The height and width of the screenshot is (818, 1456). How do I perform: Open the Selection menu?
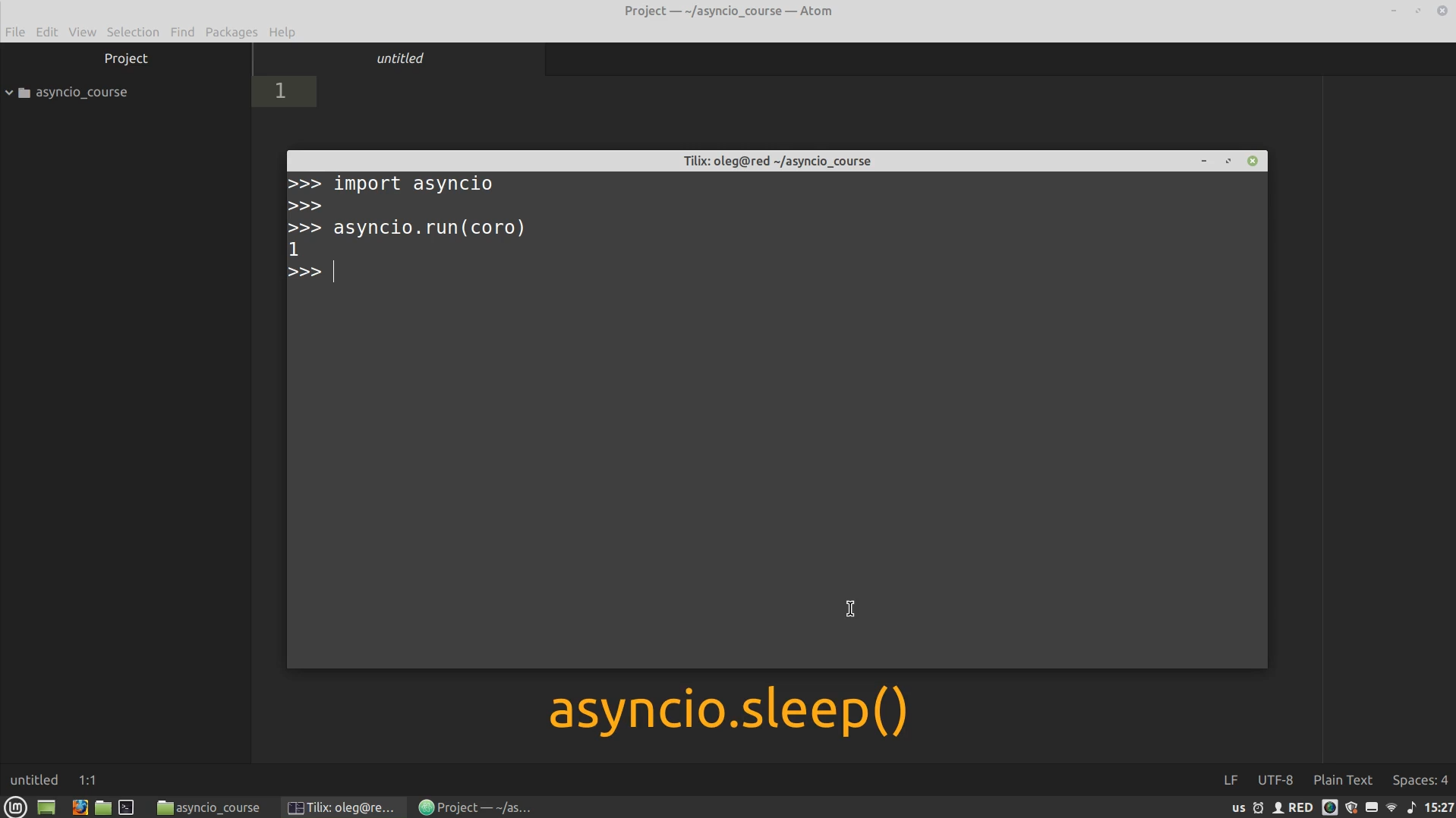[133, 32]
